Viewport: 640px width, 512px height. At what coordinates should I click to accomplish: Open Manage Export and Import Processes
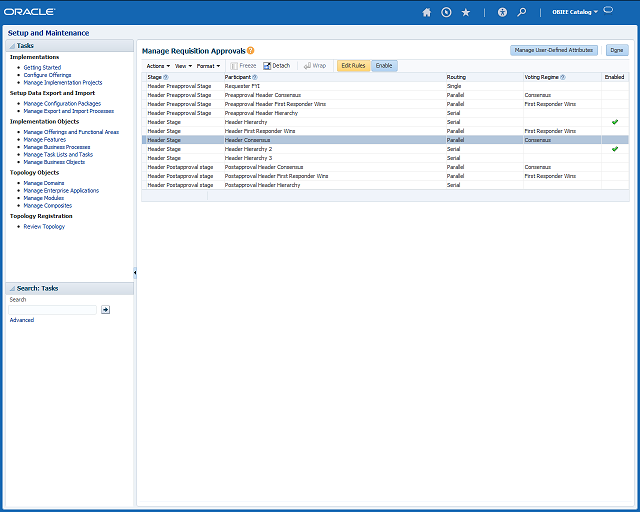(69, 111)
